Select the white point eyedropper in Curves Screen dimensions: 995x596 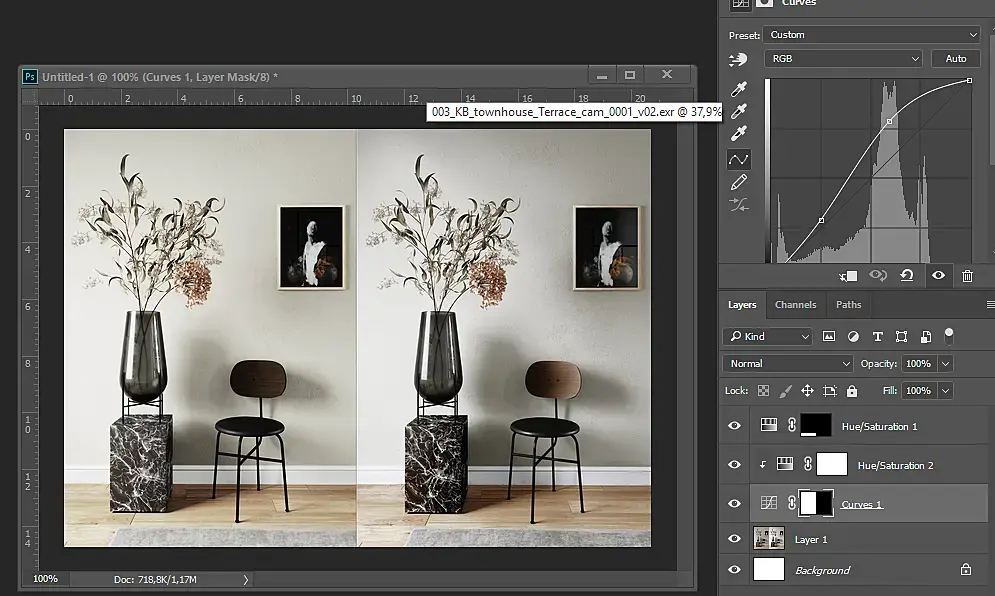(740, 134)
